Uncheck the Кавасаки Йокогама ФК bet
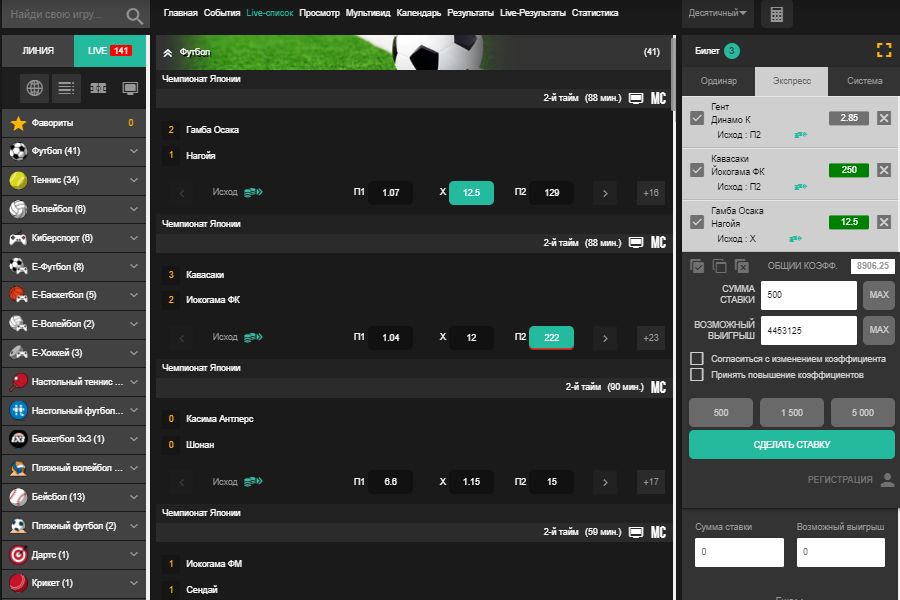The image size is (900, 600). point(697,170)
